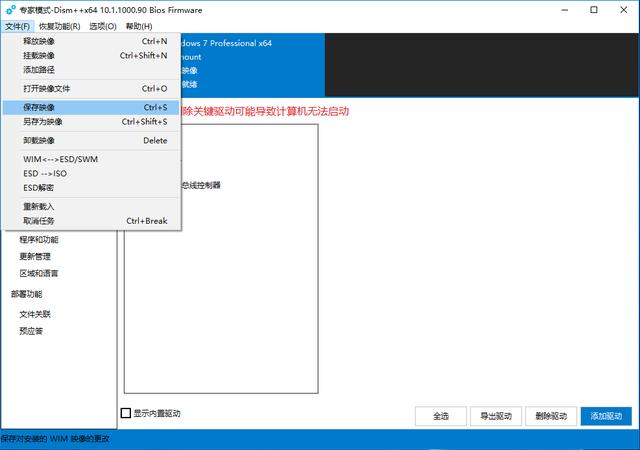
Task: Open 区域和语言 sidebar item
Action: pyautogui.click(x=39, y=273)
